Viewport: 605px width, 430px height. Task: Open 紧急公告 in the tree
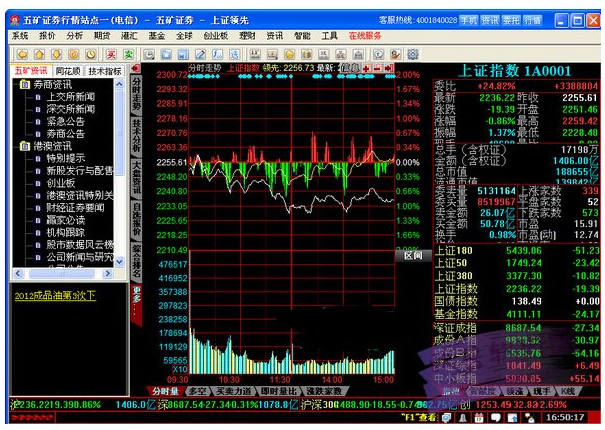click(65, 121)
